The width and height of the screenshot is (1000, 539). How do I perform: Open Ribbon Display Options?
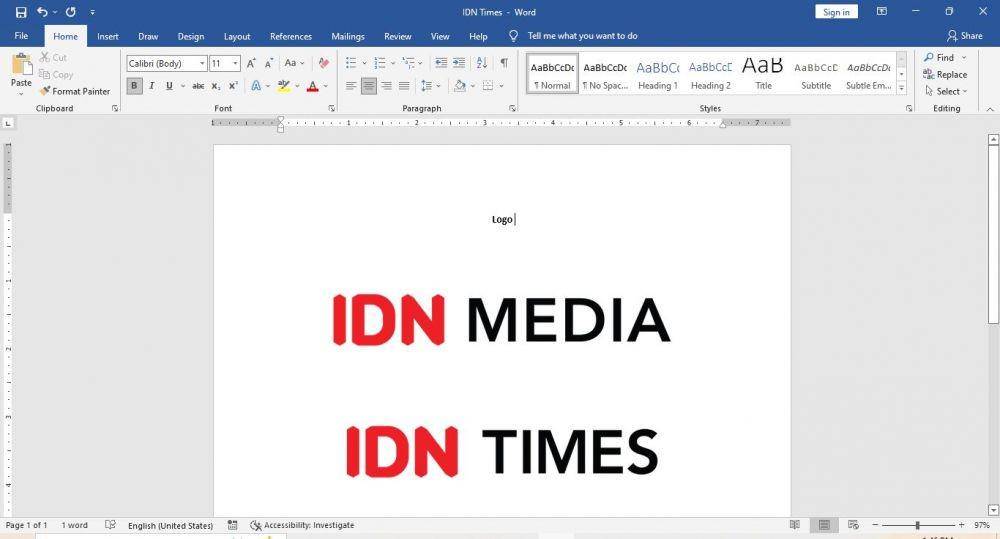click(882, 11)
